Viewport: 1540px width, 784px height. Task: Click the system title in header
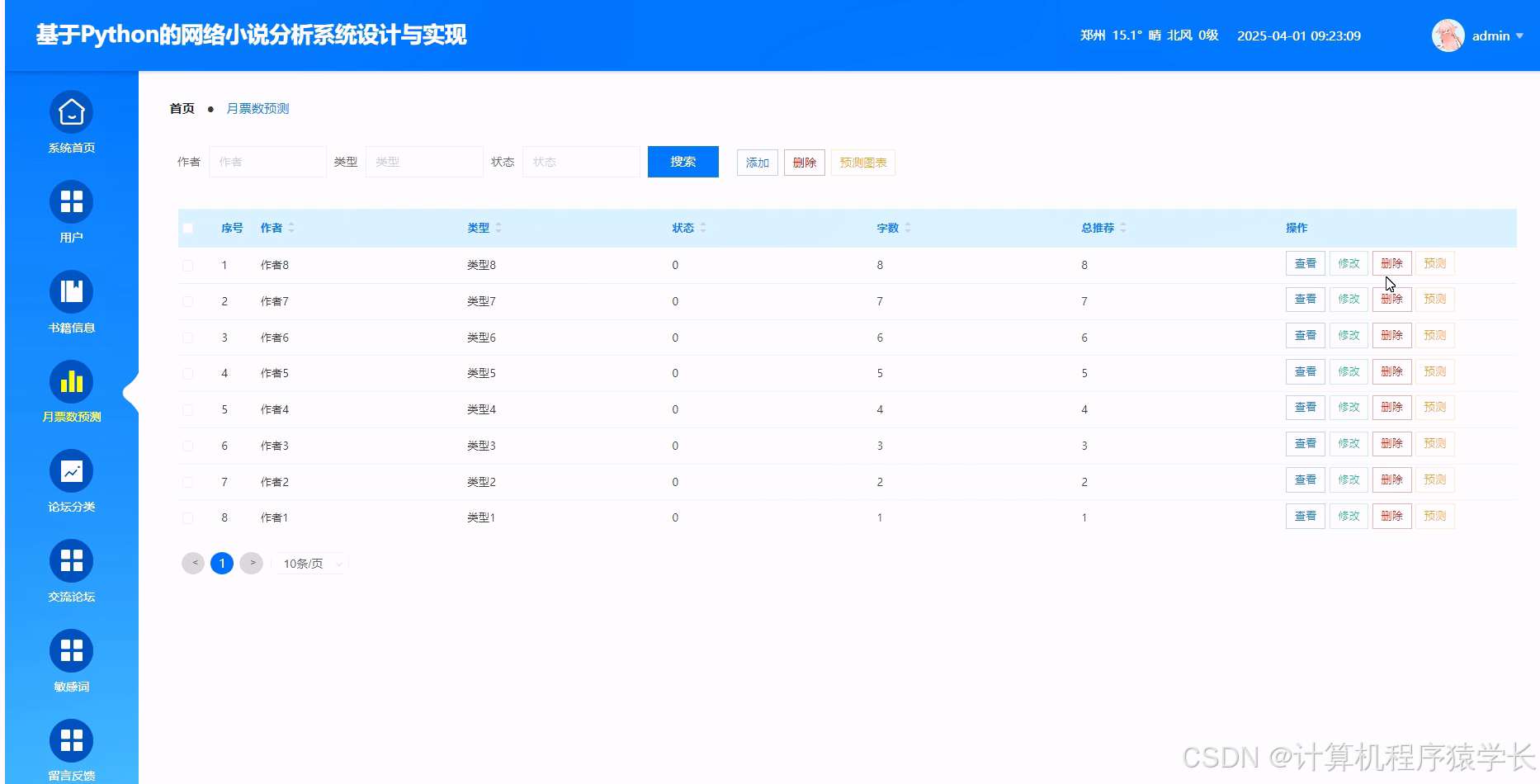pos(251,35)
